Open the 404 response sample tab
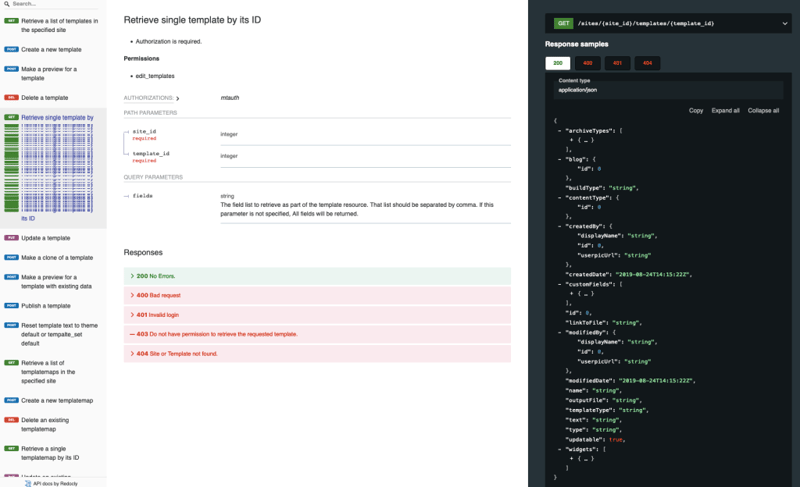800x487 pixels. [x=647, y=63]
